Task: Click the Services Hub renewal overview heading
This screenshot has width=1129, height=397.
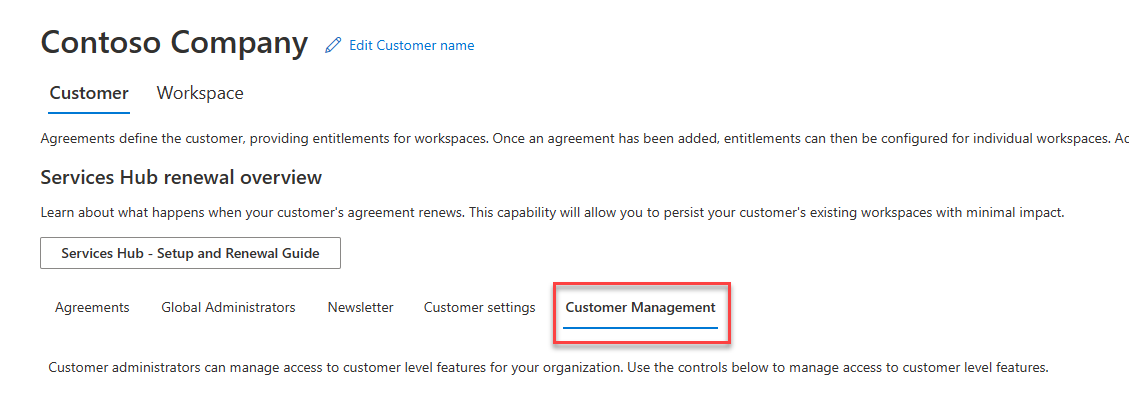Action: coord(181,177)
